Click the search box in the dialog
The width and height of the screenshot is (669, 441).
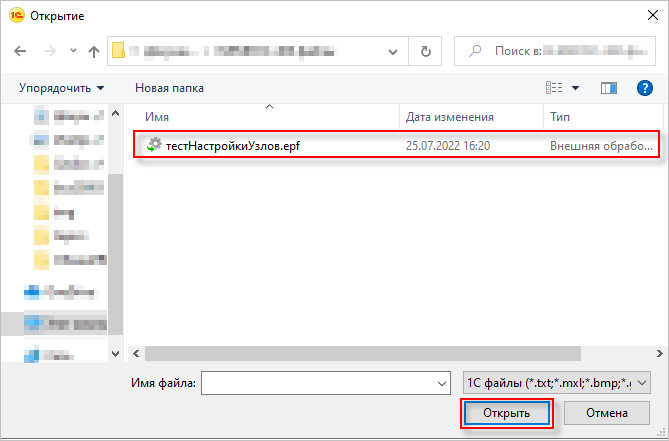pyautogui.click(x=556, y=51)
